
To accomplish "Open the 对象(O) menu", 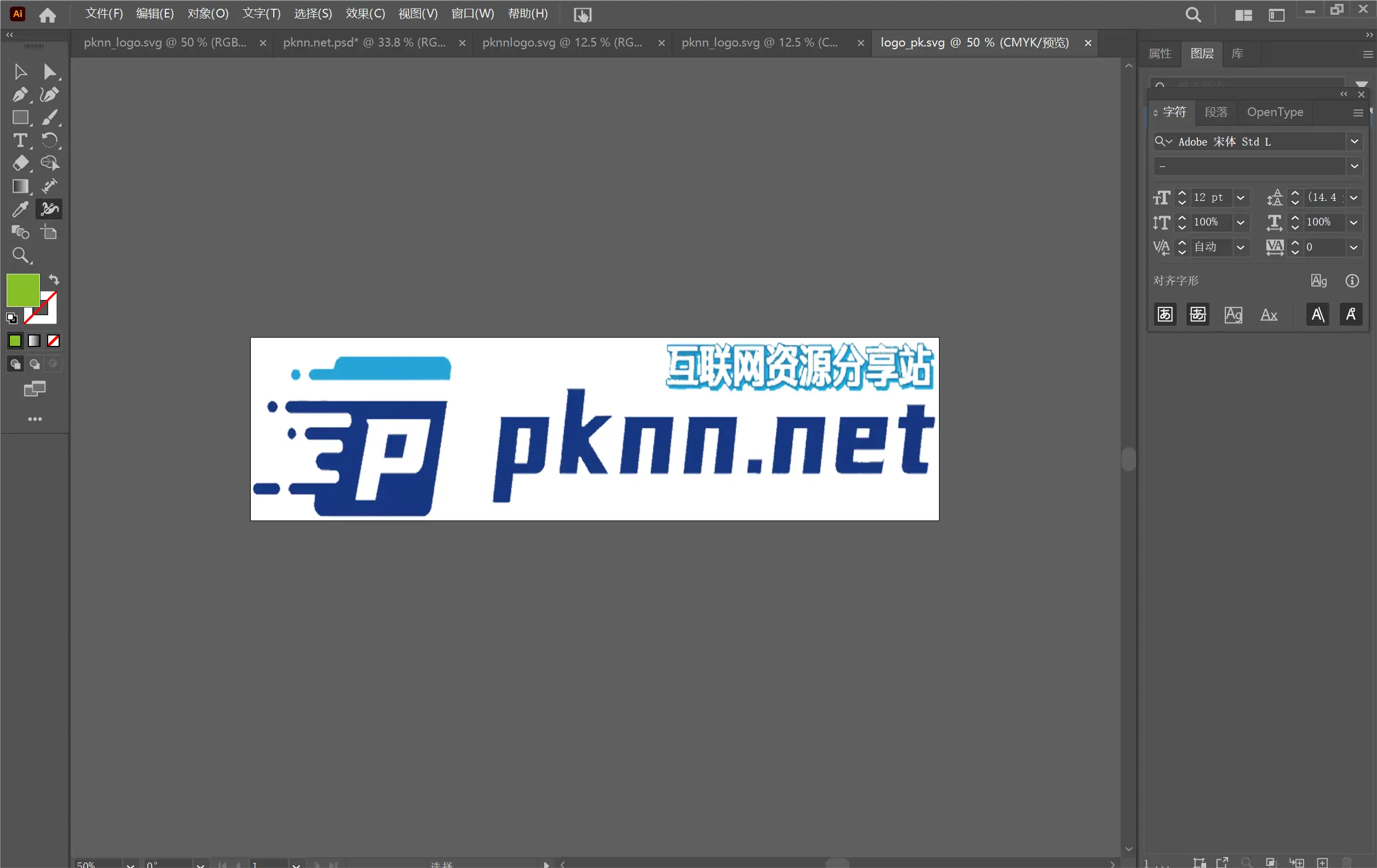I will point(208,14).
